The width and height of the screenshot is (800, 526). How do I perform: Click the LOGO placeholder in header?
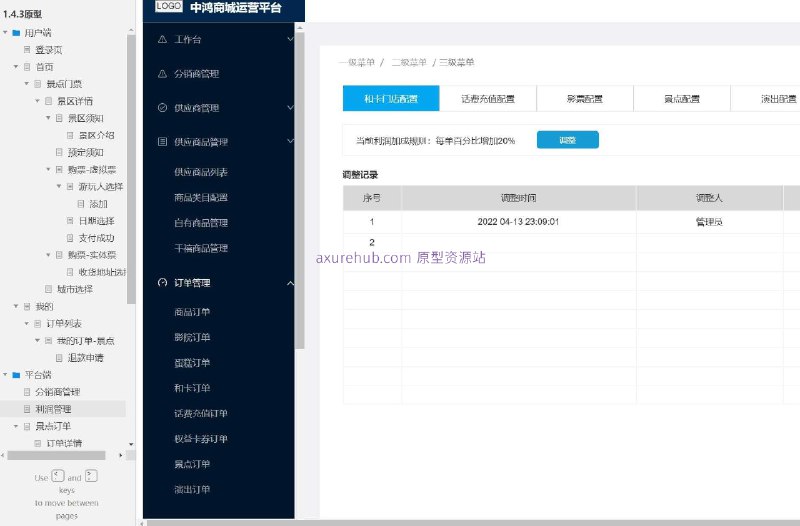(x=169, y=6)
